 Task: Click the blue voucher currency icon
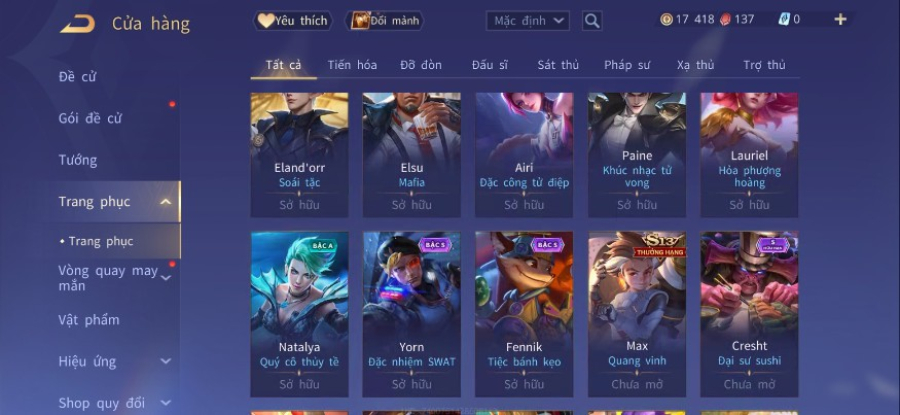point(784,20)
